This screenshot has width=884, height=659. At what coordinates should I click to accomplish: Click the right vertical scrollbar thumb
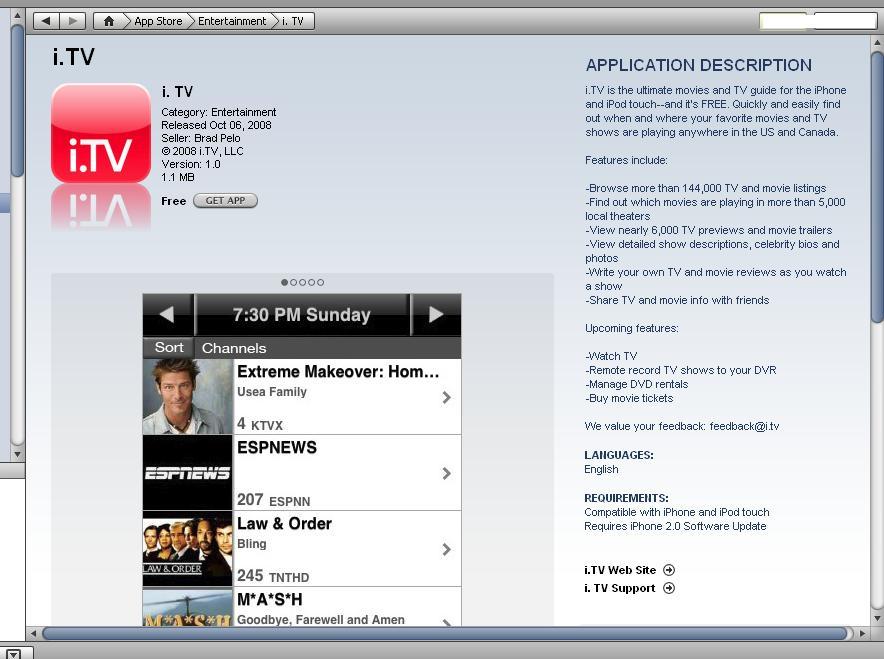877,187
